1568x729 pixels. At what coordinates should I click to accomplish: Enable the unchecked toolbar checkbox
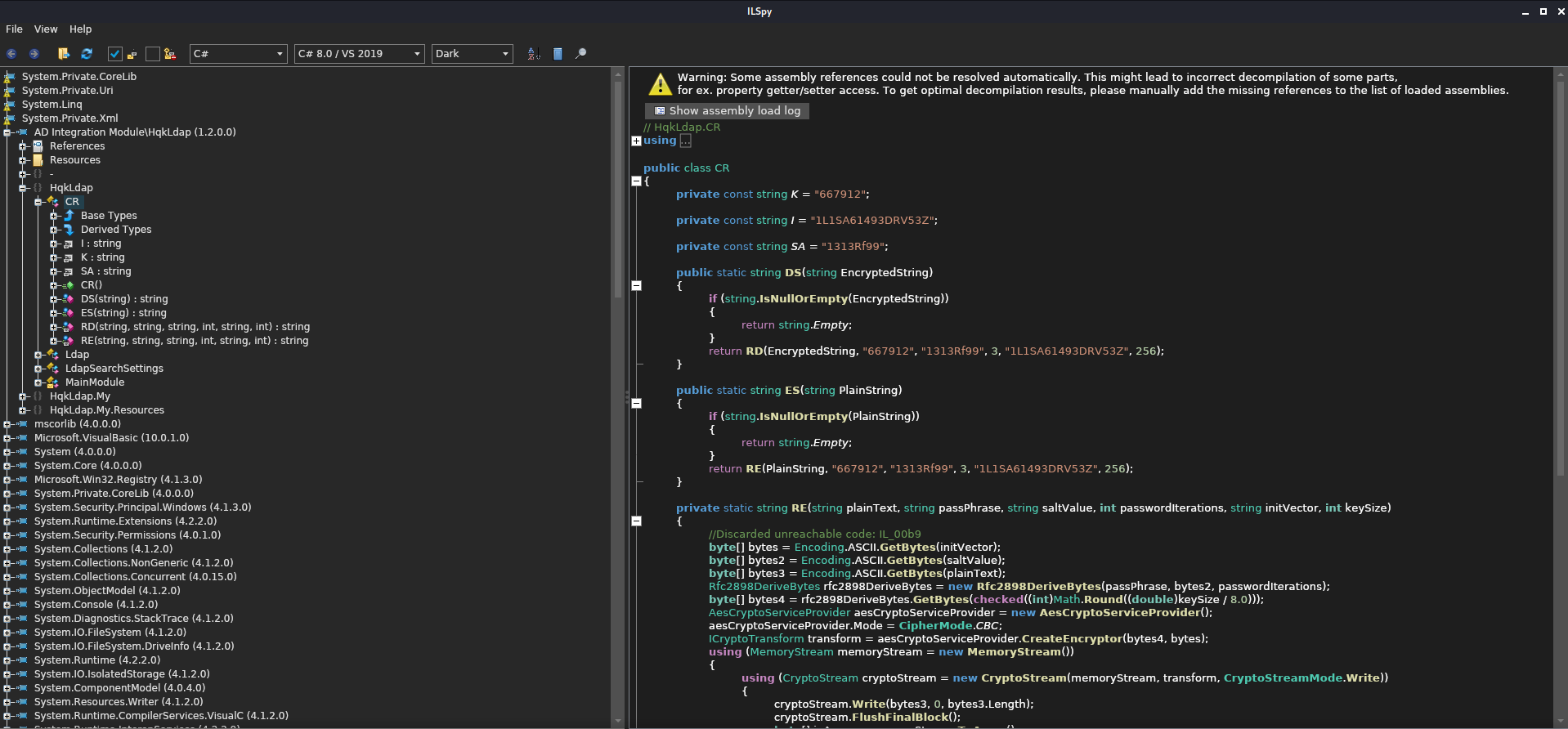point(152,54)
